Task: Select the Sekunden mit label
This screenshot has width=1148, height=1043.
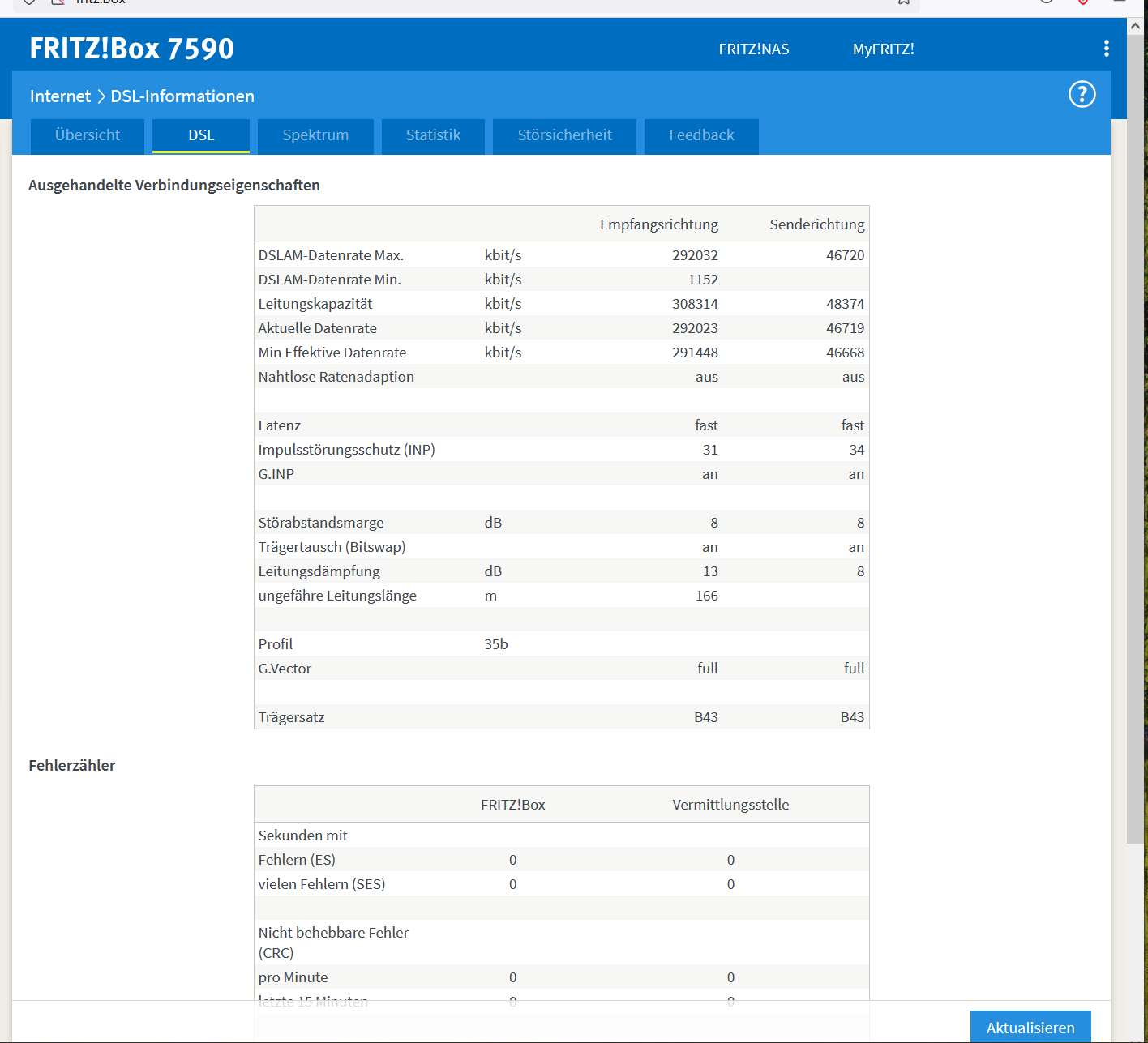Action: point(303,836)
